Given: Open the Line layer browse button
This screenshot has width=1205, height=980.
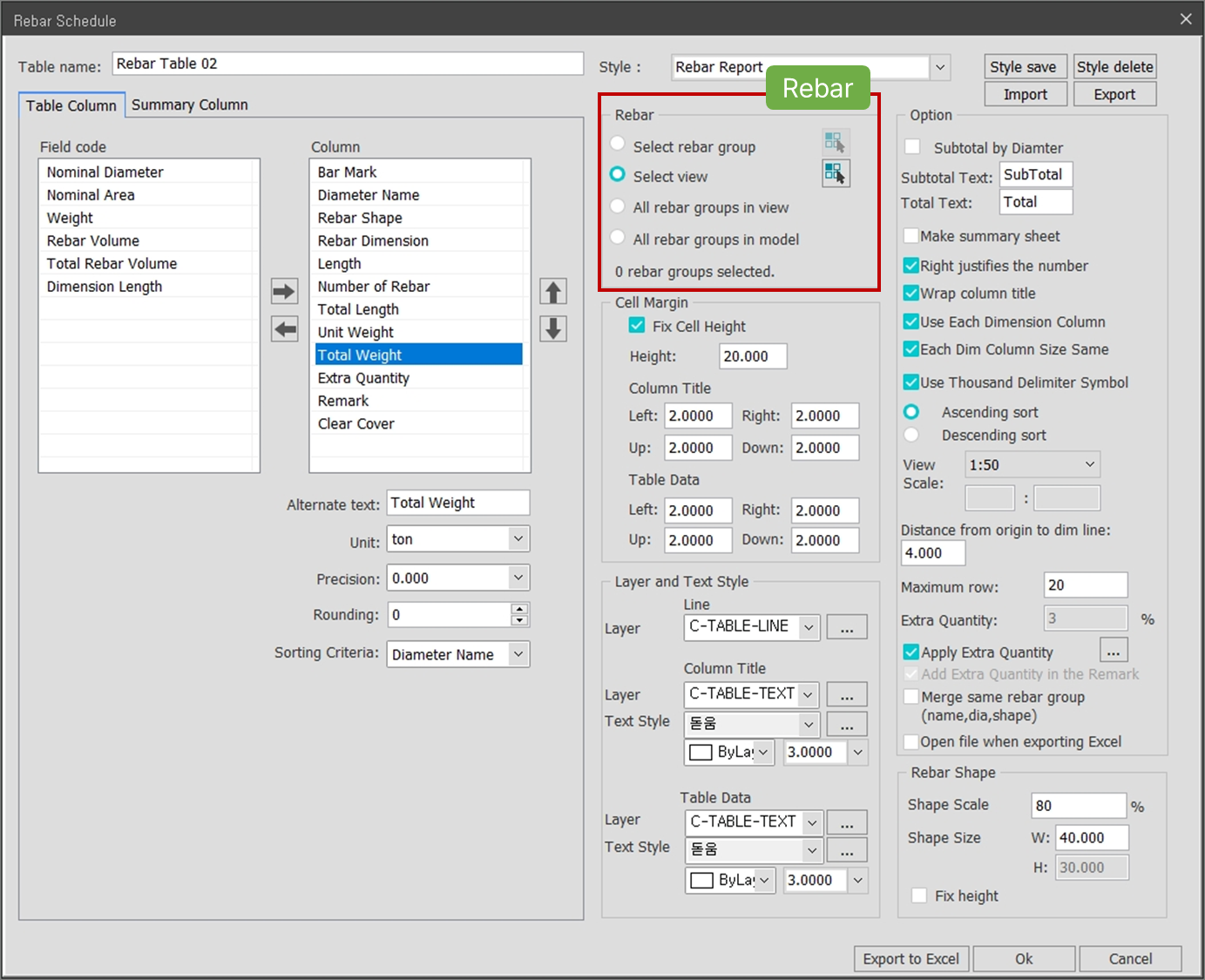Looking at the screenshot, I should tap(847, 627).
